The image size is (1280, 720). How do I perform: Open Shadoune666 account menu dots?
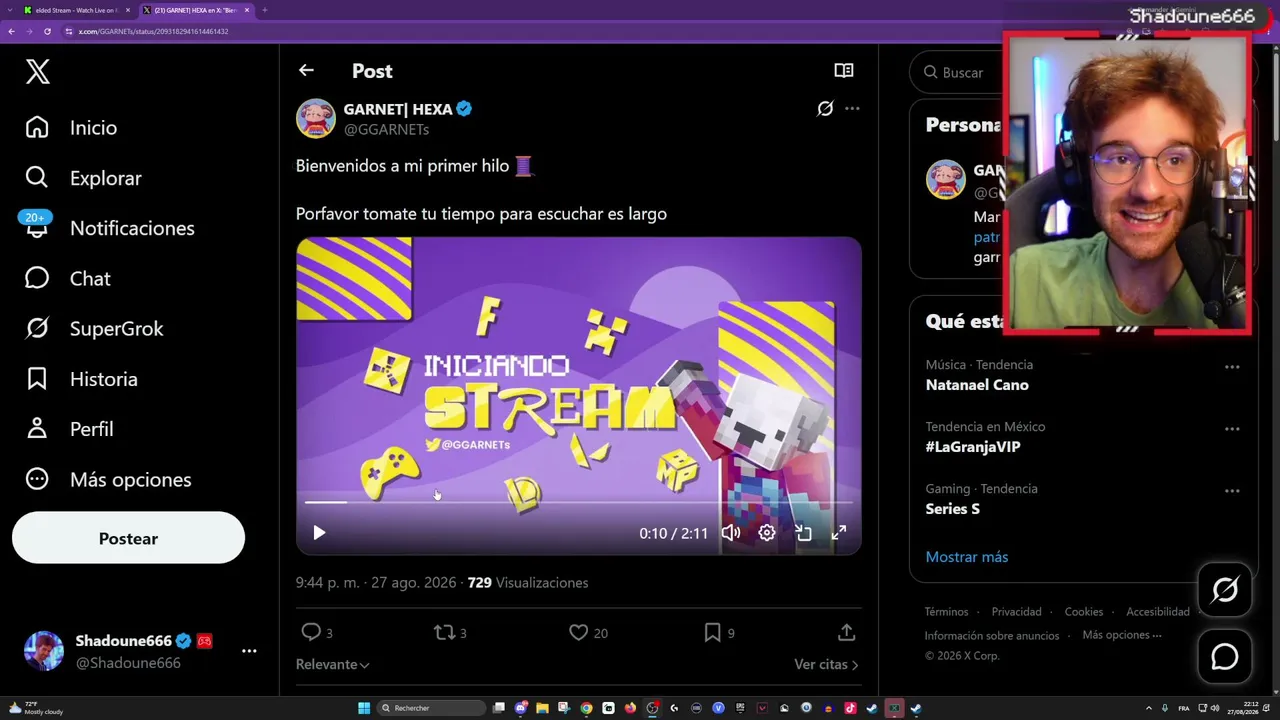[x=249, y=651]
